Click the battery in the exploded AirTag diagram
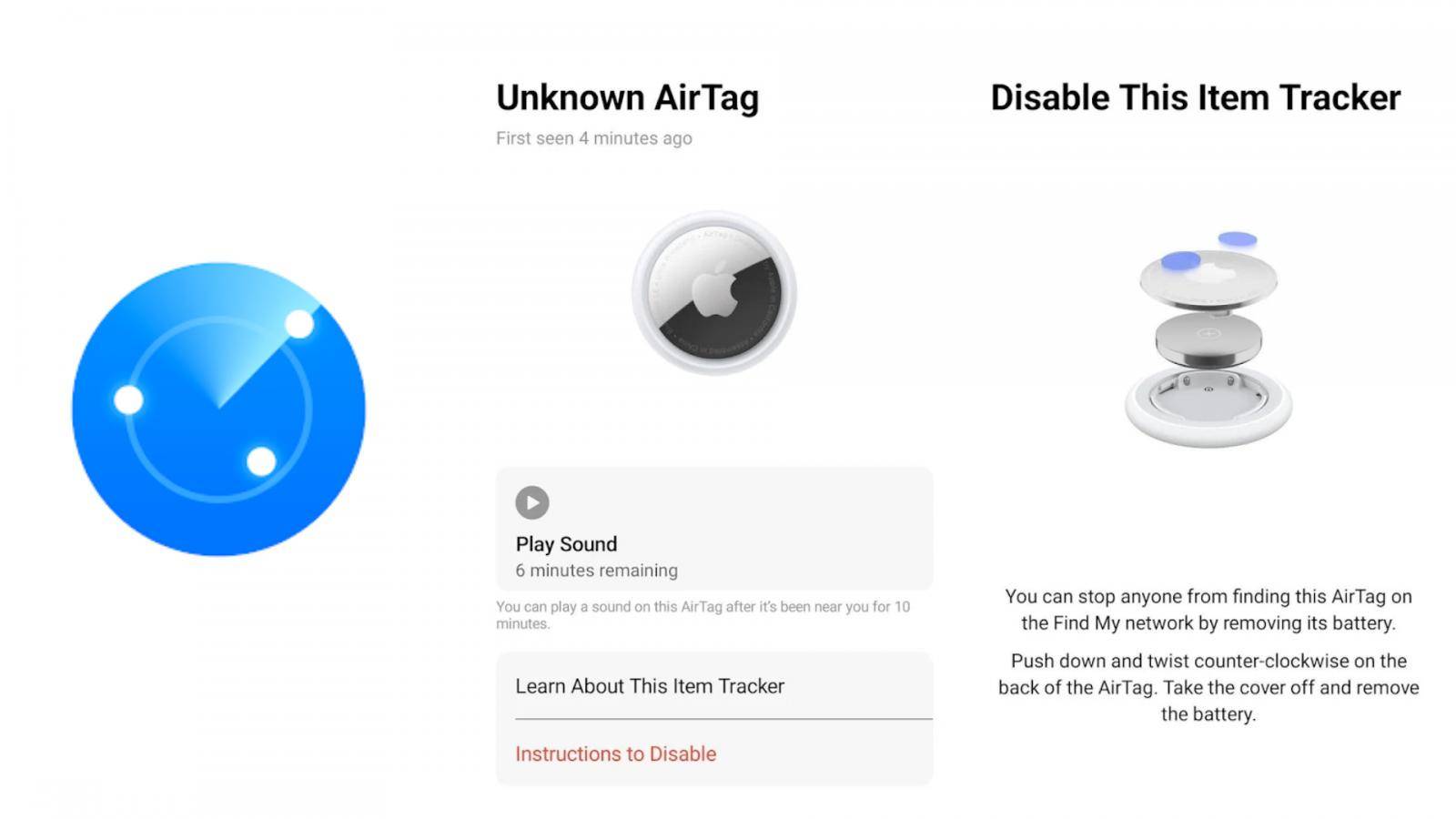 pos(1208,339)
